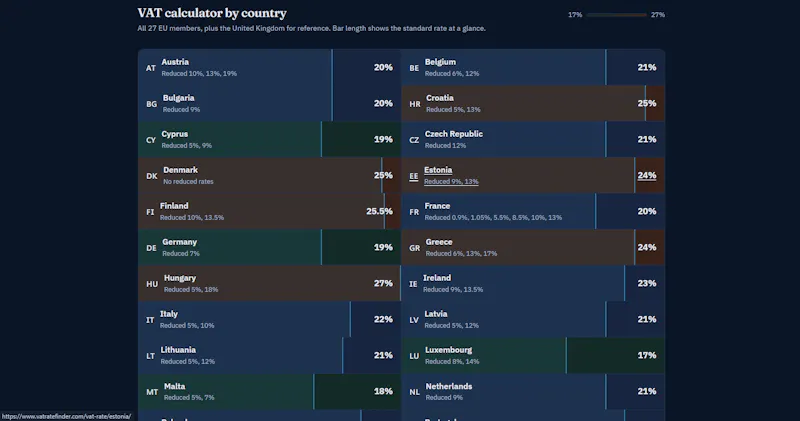The image size is (800, 421).
Task: Open the Malta VAT rate row
Action: [269, 391]
